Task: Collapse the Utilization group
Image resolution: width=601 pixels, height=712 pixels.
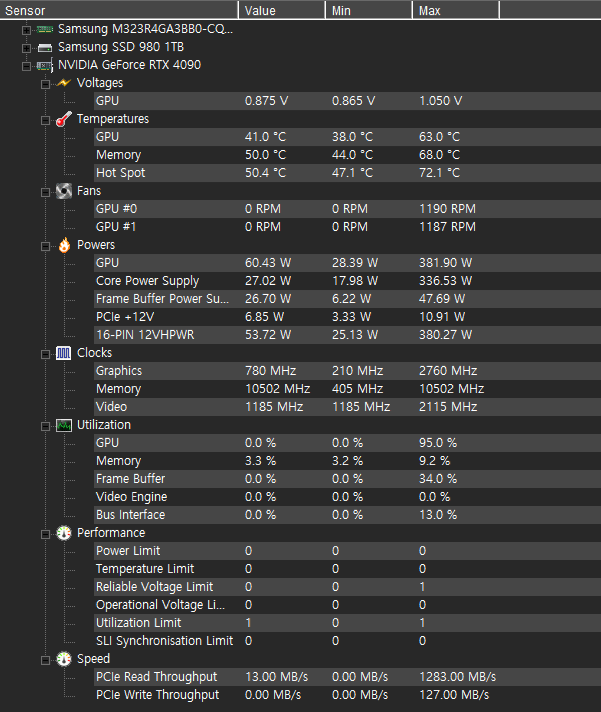Action: click(45, 426)
